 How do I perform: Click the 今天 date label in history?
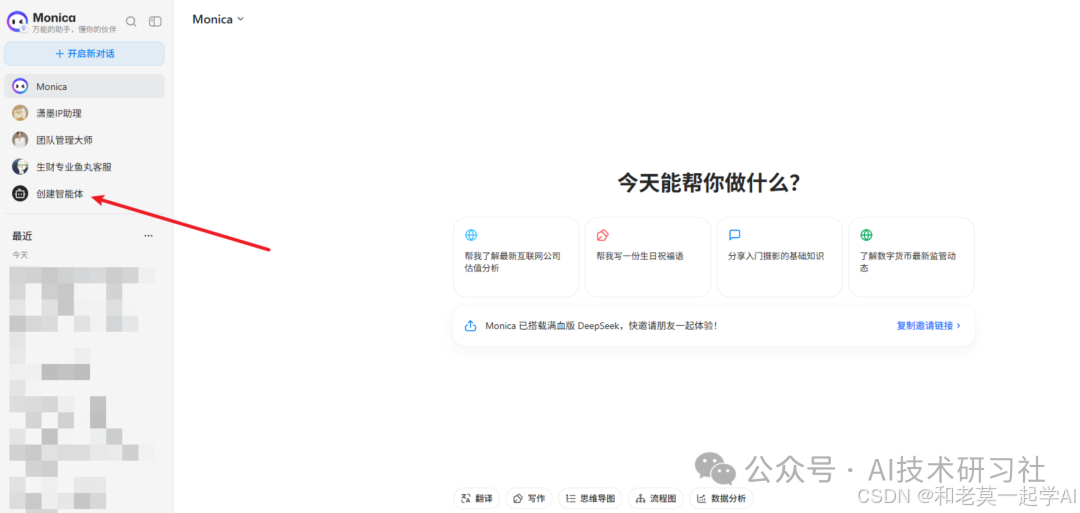click(20, 255)
